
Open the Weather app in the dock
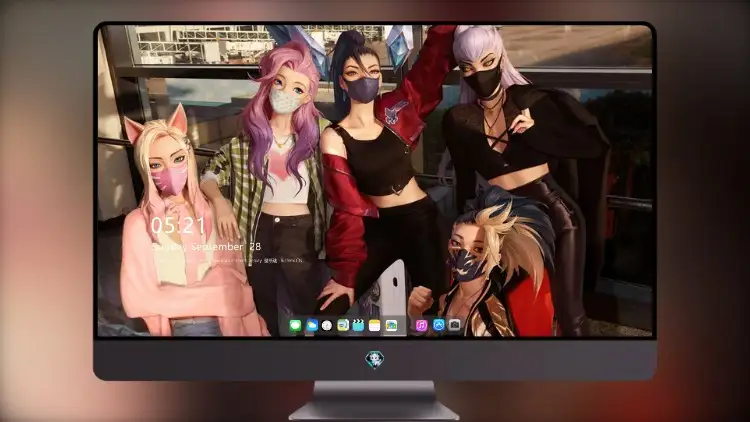coord(312,326)
